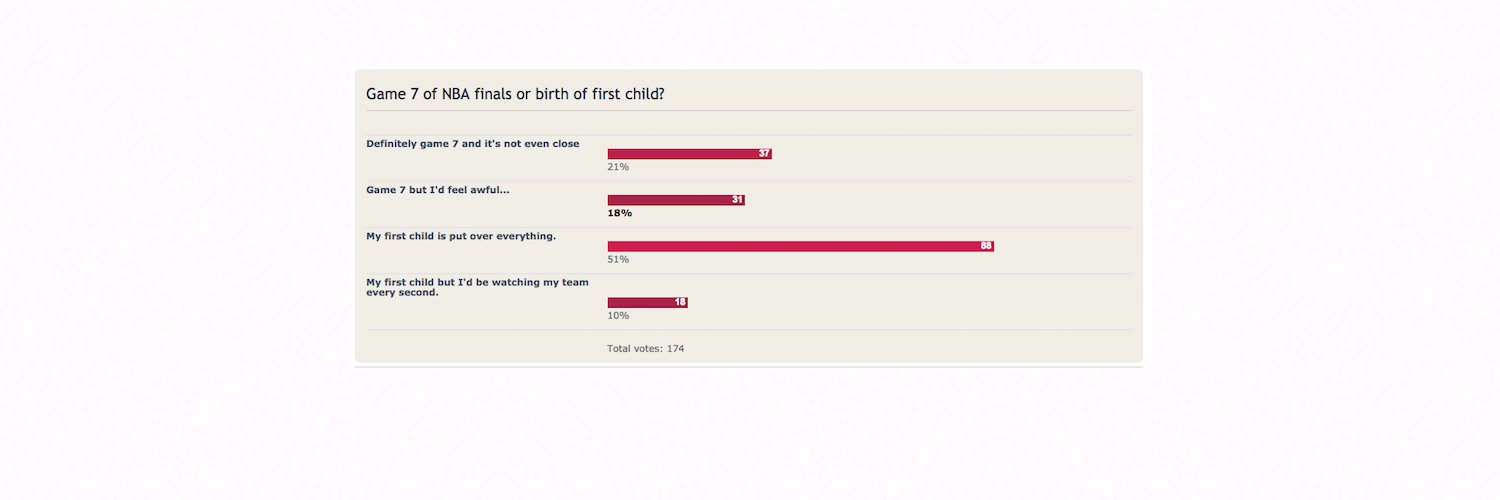Select 'My first child but I'd be watching' option

click(477, 288)
